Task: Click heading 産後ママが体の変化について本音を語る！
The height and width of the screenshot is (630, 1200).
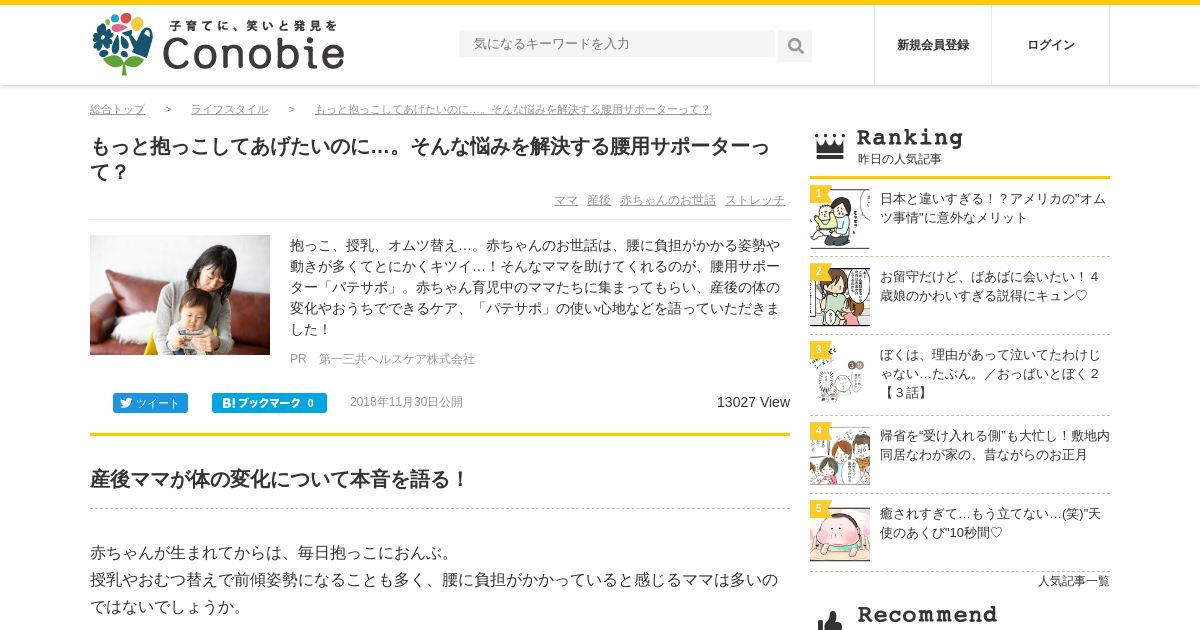Action: [279, 479]
